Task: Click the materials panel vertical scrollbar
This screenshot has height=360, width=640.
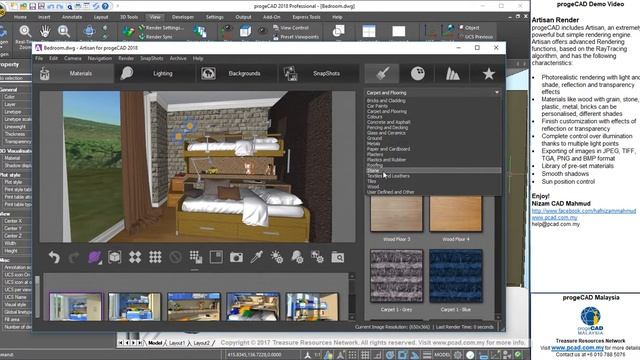Action: click(x=498, y=256)
